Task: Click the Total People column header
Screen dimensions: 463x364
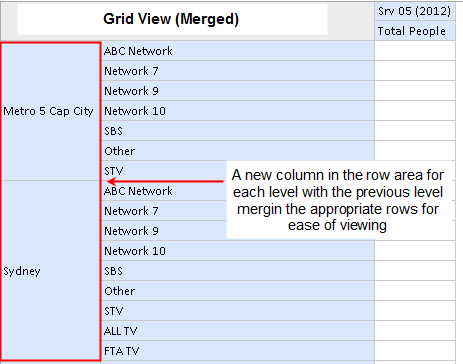Action: click(415, 31)
